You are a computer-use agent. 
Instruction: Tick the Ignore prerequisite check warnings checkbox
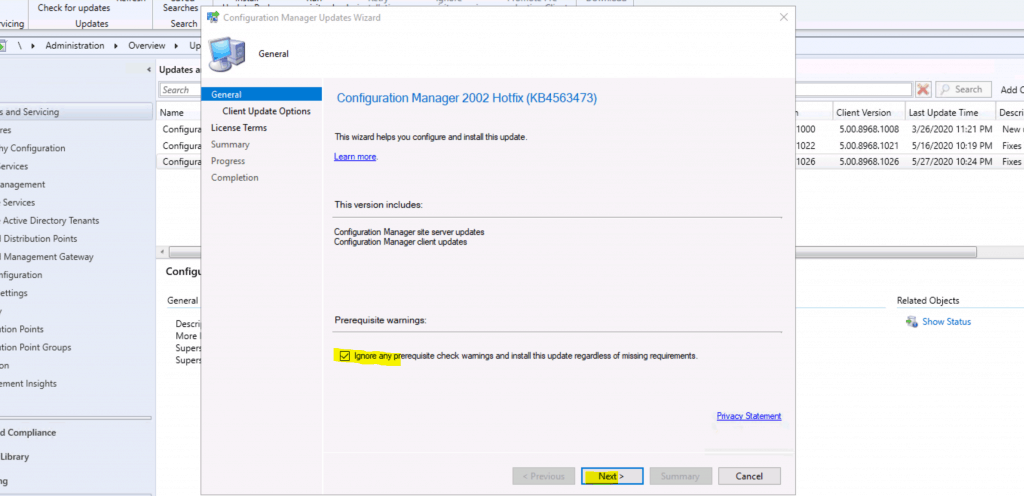(345, 356)
